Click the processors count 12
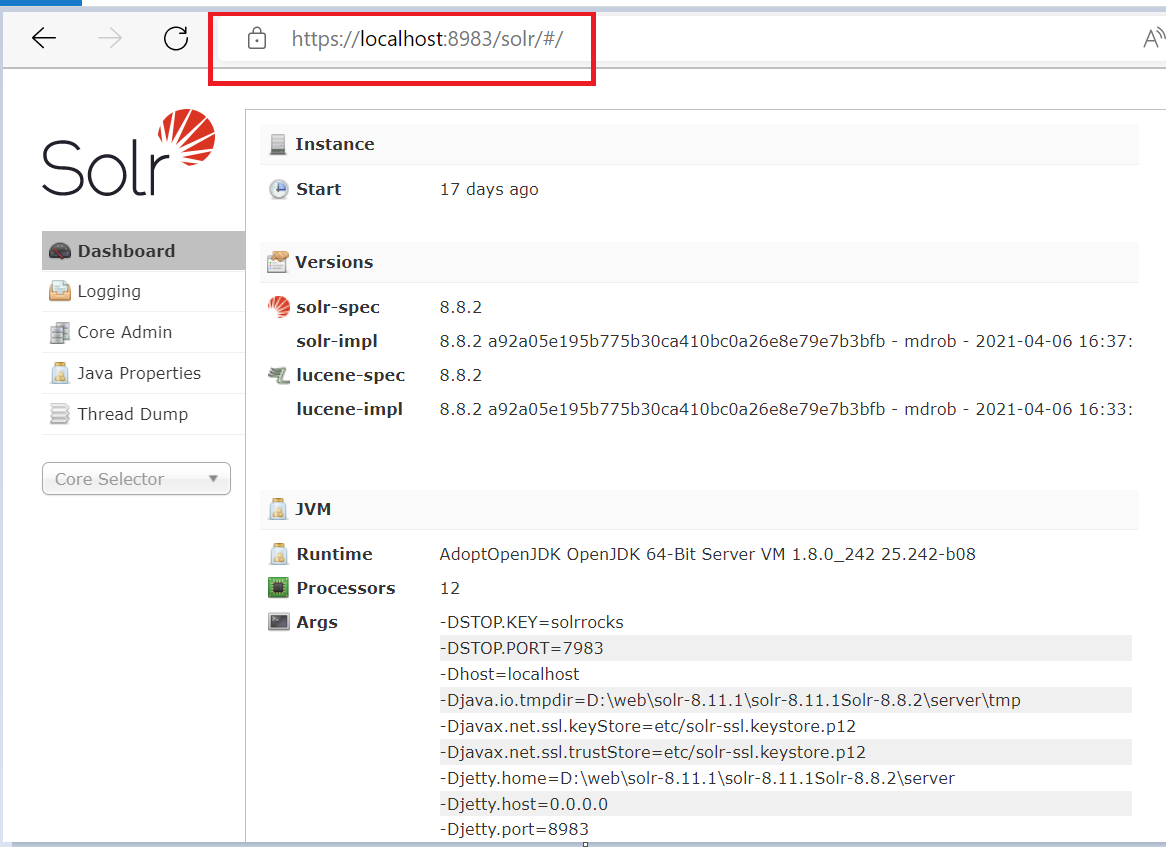 tap(450, 588)
